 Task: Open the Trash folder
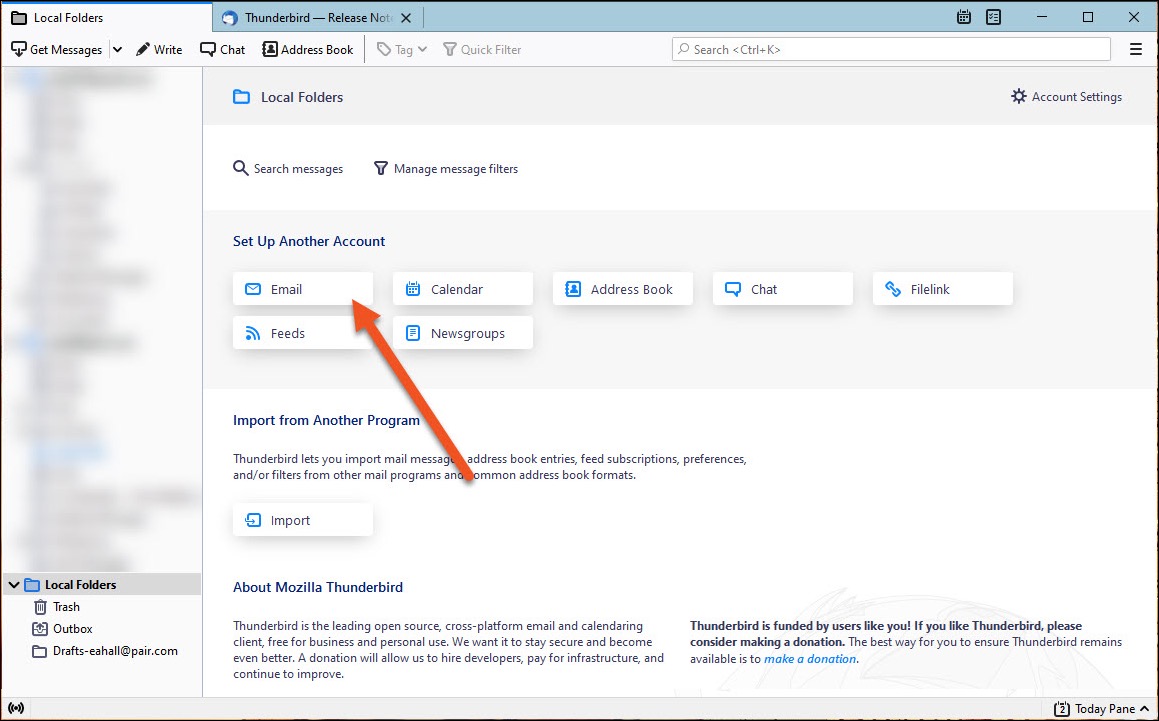click(x=57, y=607)
